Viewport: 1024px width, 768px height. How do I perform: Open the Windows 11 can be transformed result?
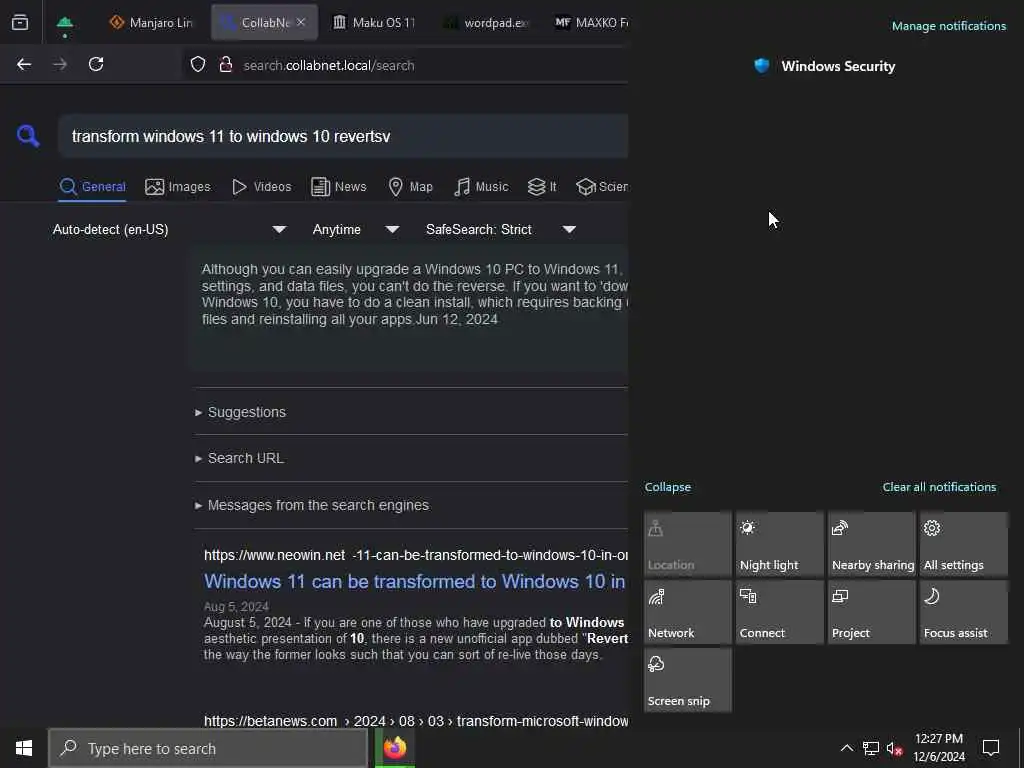(x=415, y=581)
